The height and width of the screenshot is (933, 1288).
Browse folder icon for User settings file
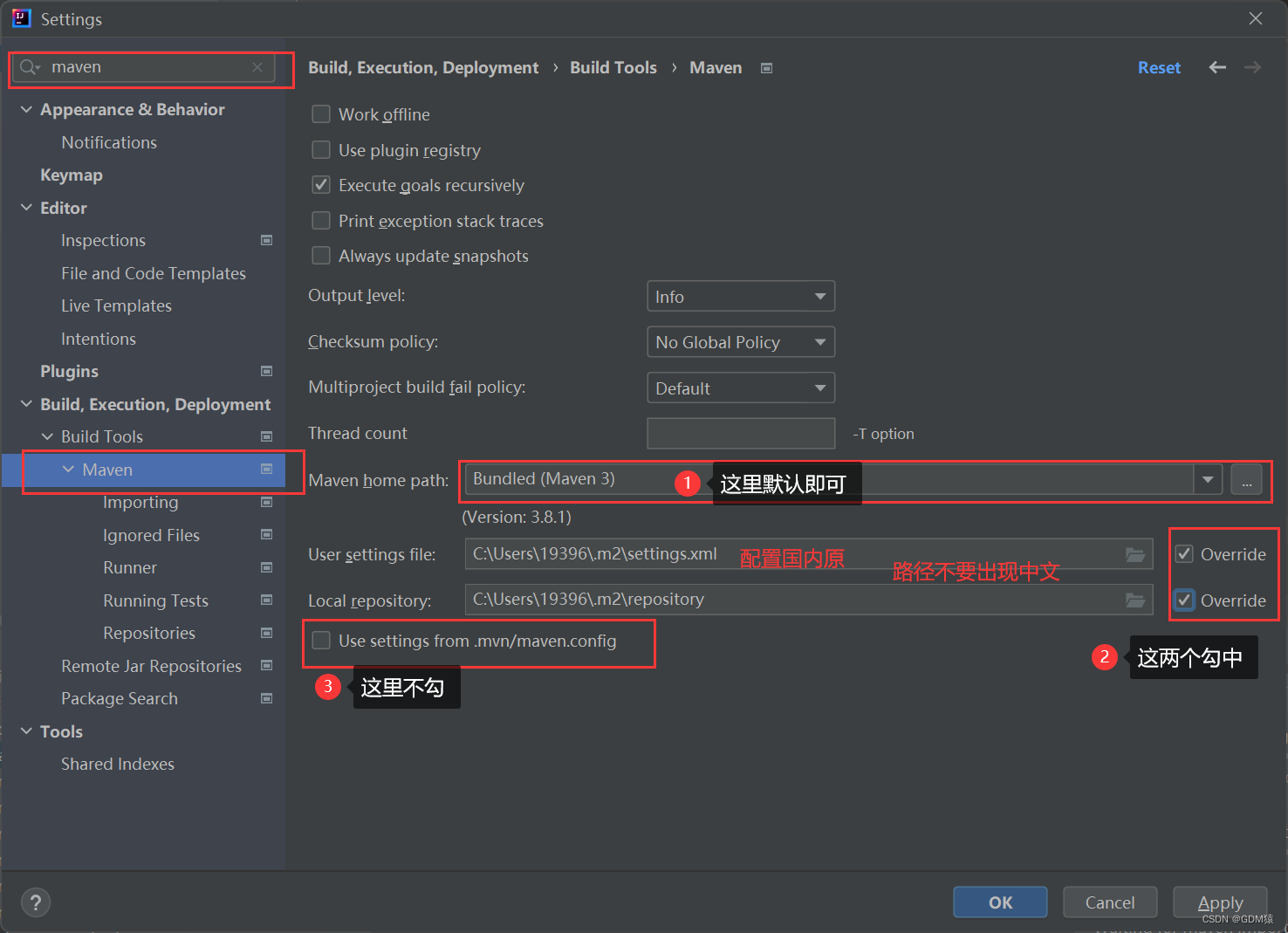tap(1134, 554)
